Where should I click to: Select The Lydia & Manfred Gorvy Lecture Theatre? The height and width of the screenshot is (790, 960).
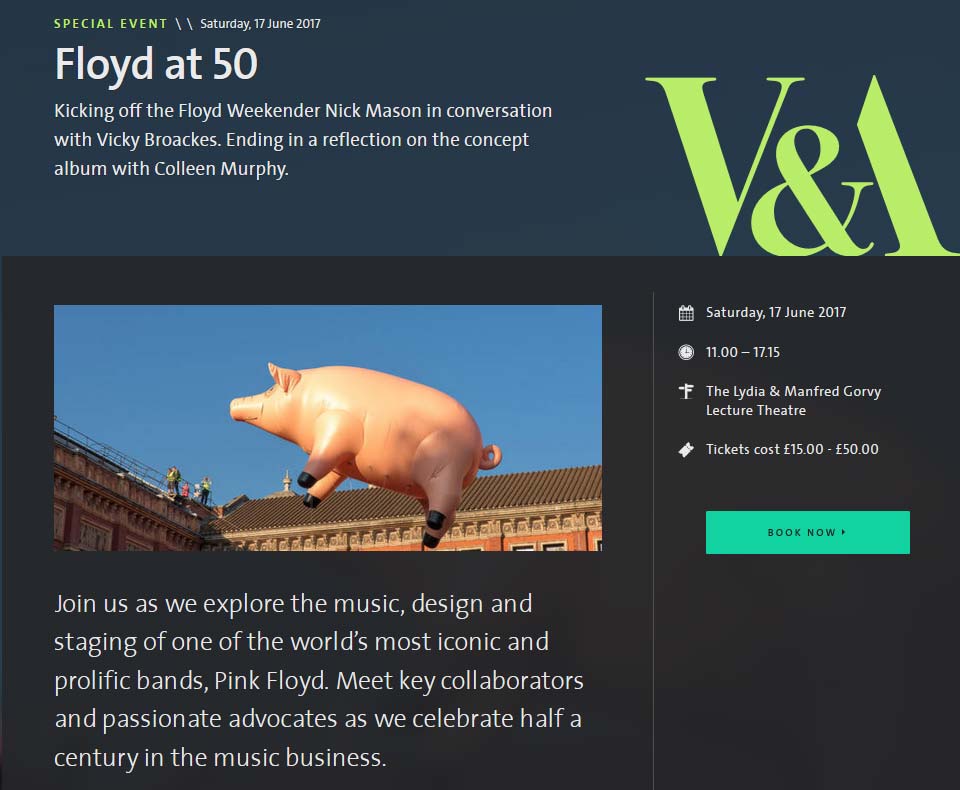(793, 401)
